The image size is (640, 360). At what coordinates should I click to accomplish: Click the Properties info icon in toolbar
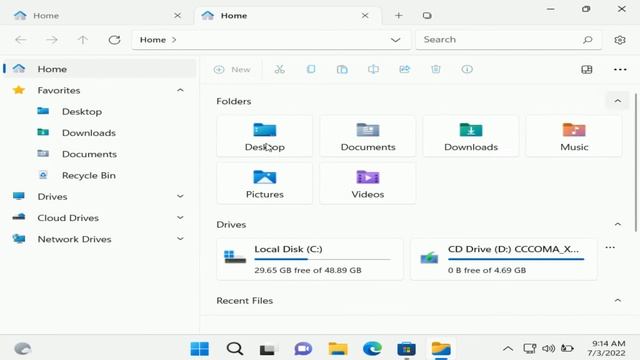pyautogui.click(x=467, y=69)
